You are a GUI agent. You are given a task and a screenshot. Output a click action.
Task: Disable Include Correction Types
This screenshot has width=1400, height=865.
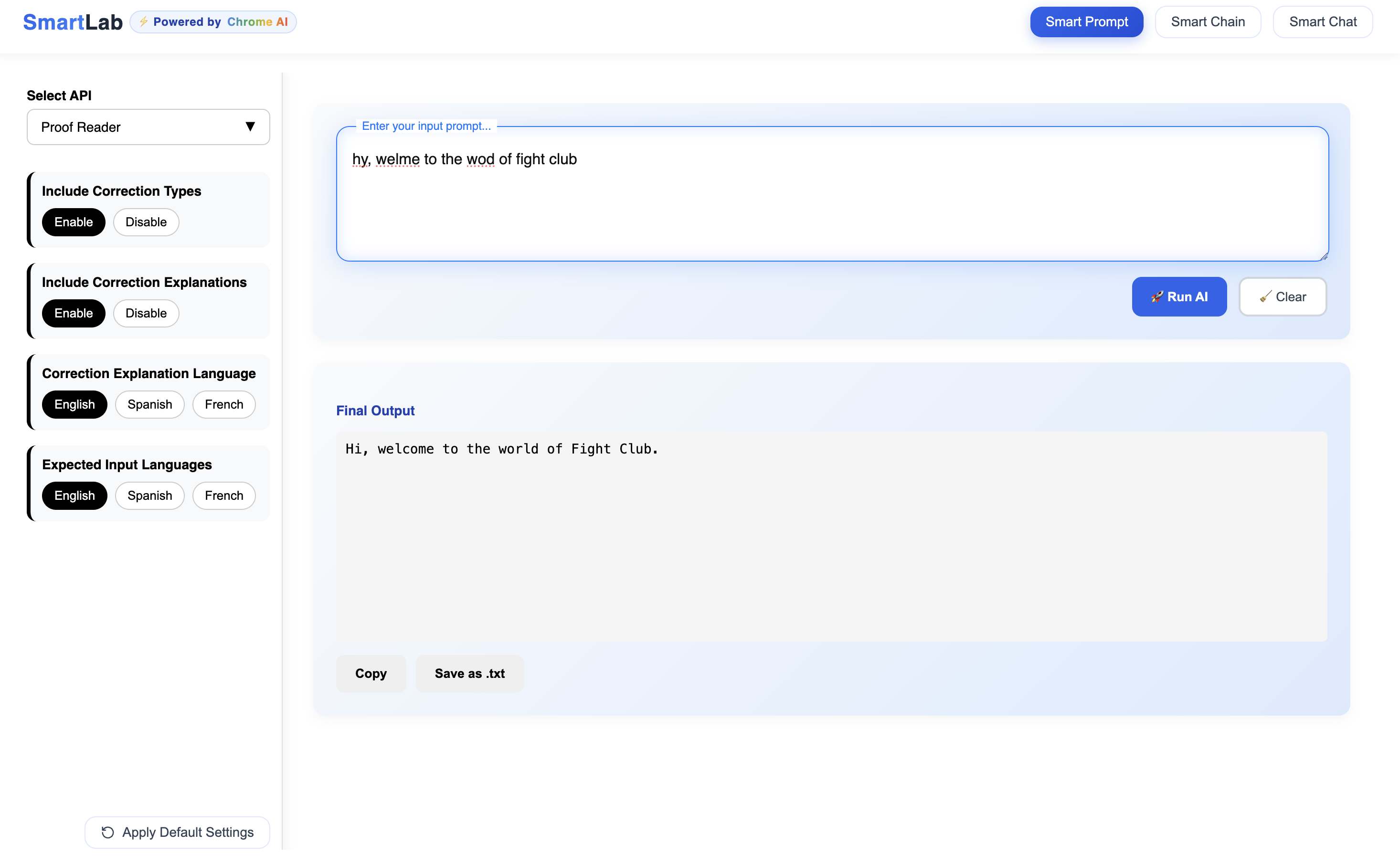coord(146,222)
